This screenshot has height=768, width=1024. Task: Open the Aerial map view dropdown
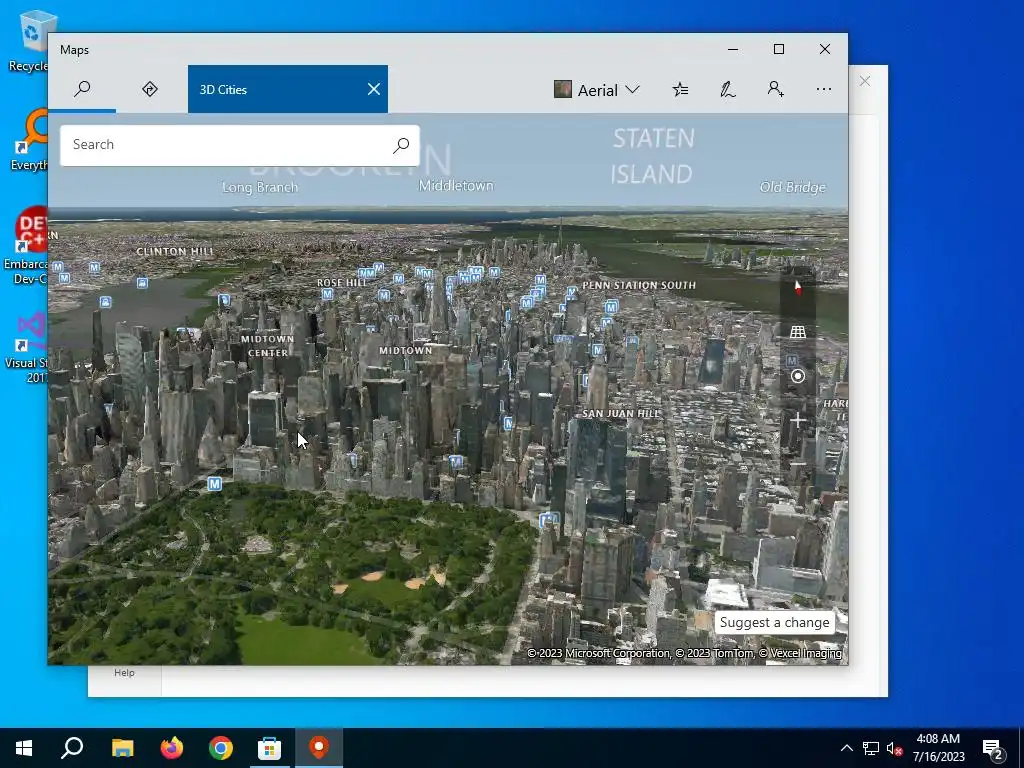coord(597,89)
